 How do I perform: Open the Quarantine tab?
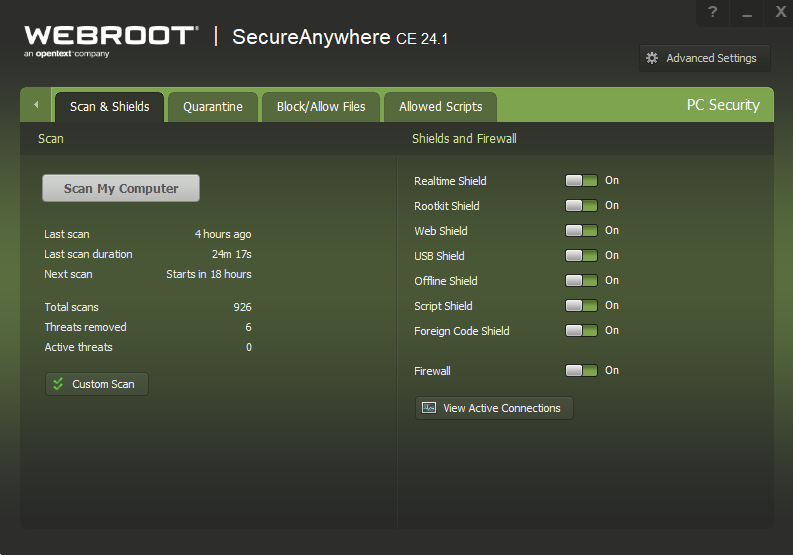coord(213,107)
